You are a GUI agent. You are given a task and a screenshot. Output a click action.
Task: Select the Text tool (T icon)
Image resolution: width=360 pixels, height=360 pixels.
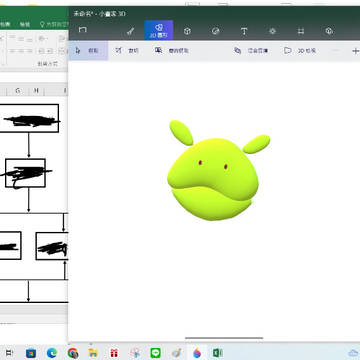(244, 31)
